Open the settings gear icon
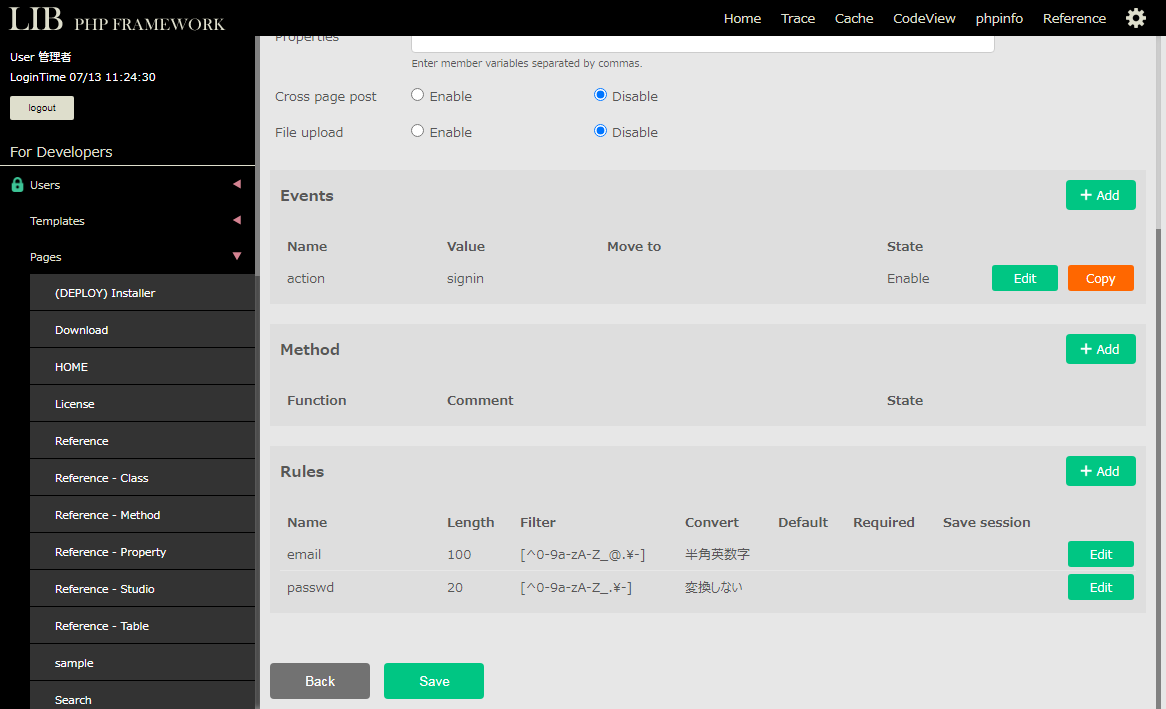The height and width of the screenshot is (709, 1166). 1135,18
